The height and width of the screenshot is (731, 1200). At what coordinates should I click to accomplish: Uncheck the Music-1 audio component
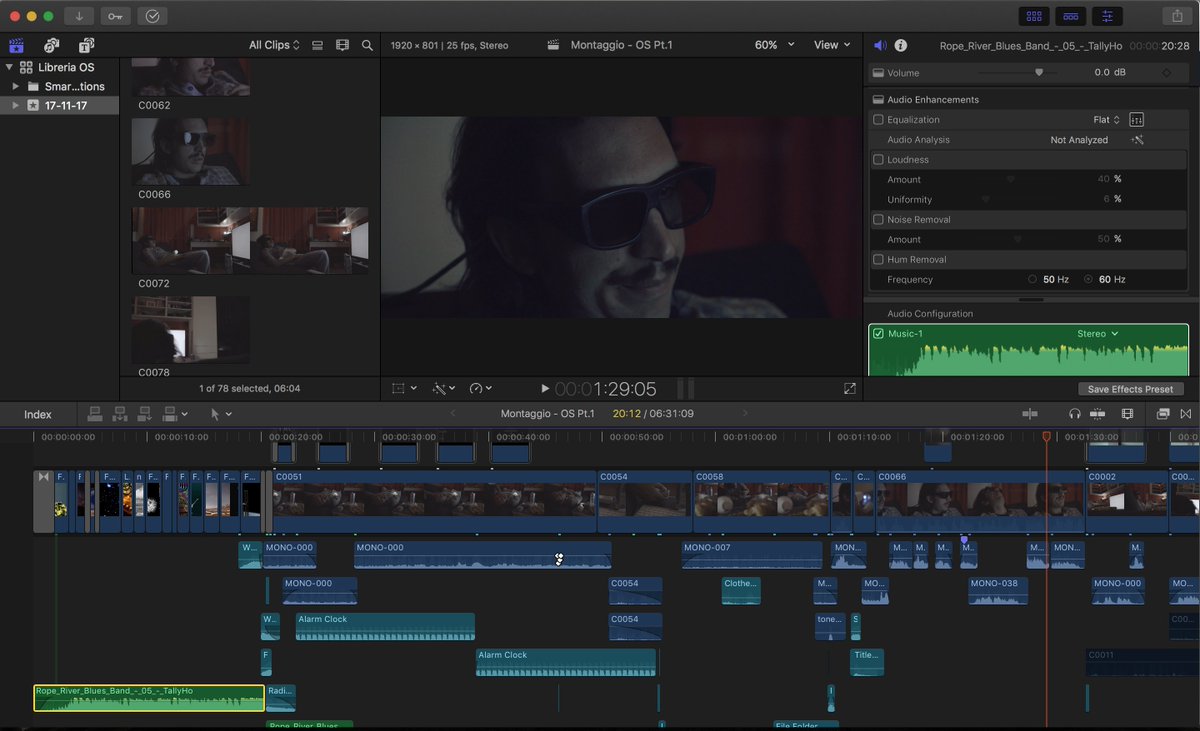coord(878,334)
